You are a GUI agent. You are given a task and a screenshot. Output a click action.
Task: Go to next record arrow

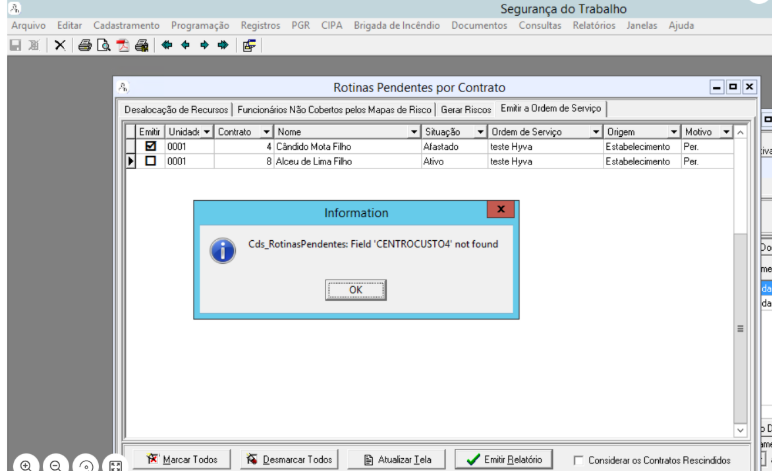pyautogui.click(x=204, y=45)
